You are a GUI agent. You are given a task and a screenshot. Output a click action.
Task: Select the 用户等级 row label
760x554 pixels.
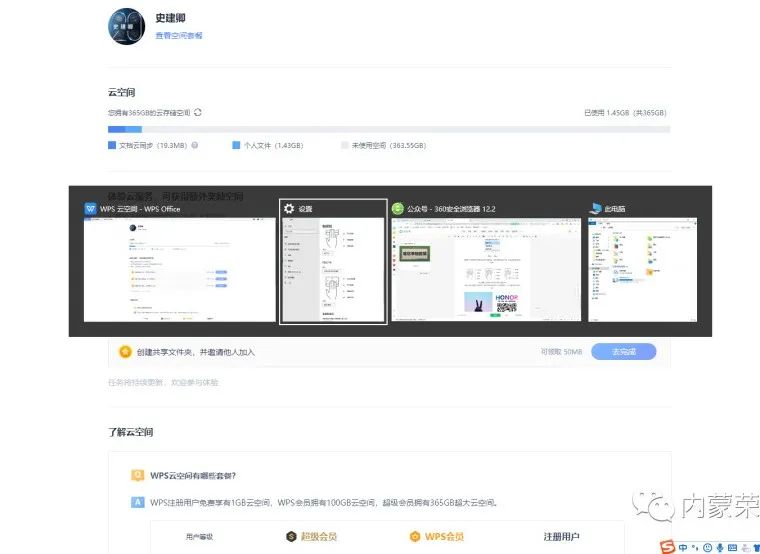199,537
